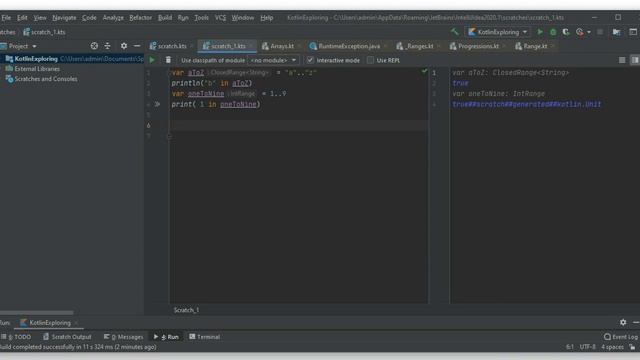Click the 'true' output on line 2
Image resolution: width=640 pixels, height=360 pixels.
(x=460, y=83)
